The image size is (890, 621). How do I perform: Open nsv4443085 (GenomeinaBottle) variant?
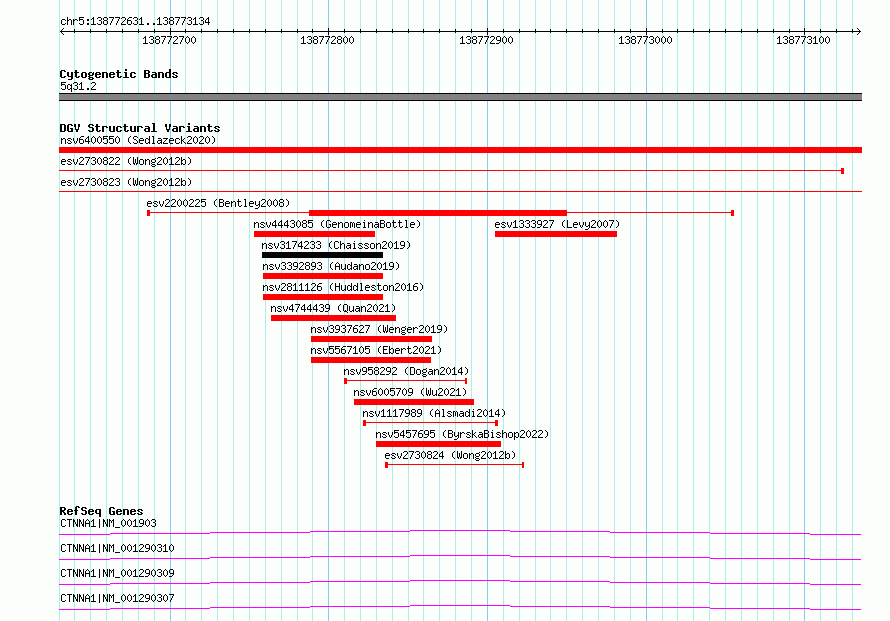click(x=337, y=224)
